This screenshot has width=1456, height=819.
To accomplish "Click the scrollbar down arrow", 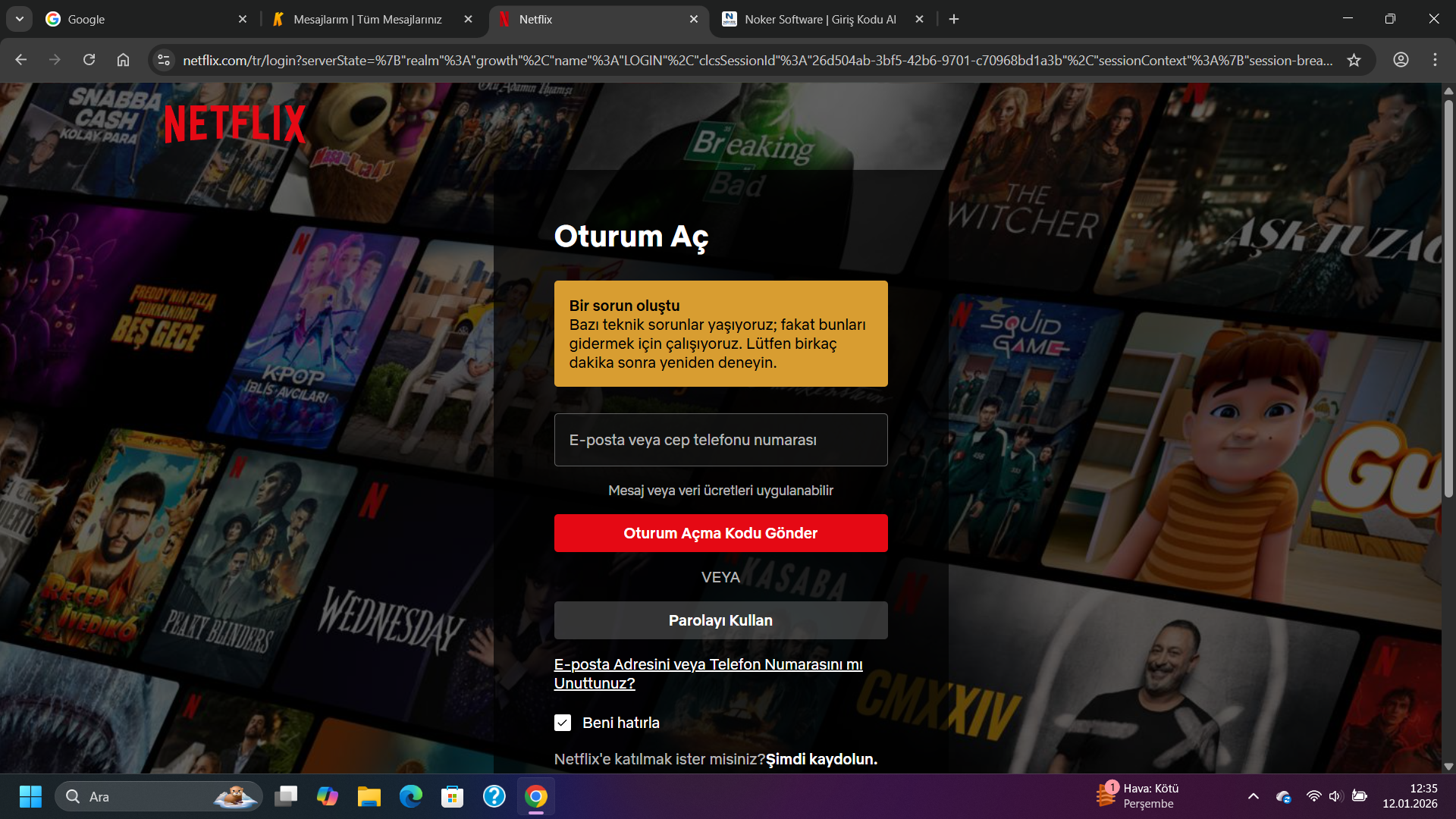I will pos(1448,766).
